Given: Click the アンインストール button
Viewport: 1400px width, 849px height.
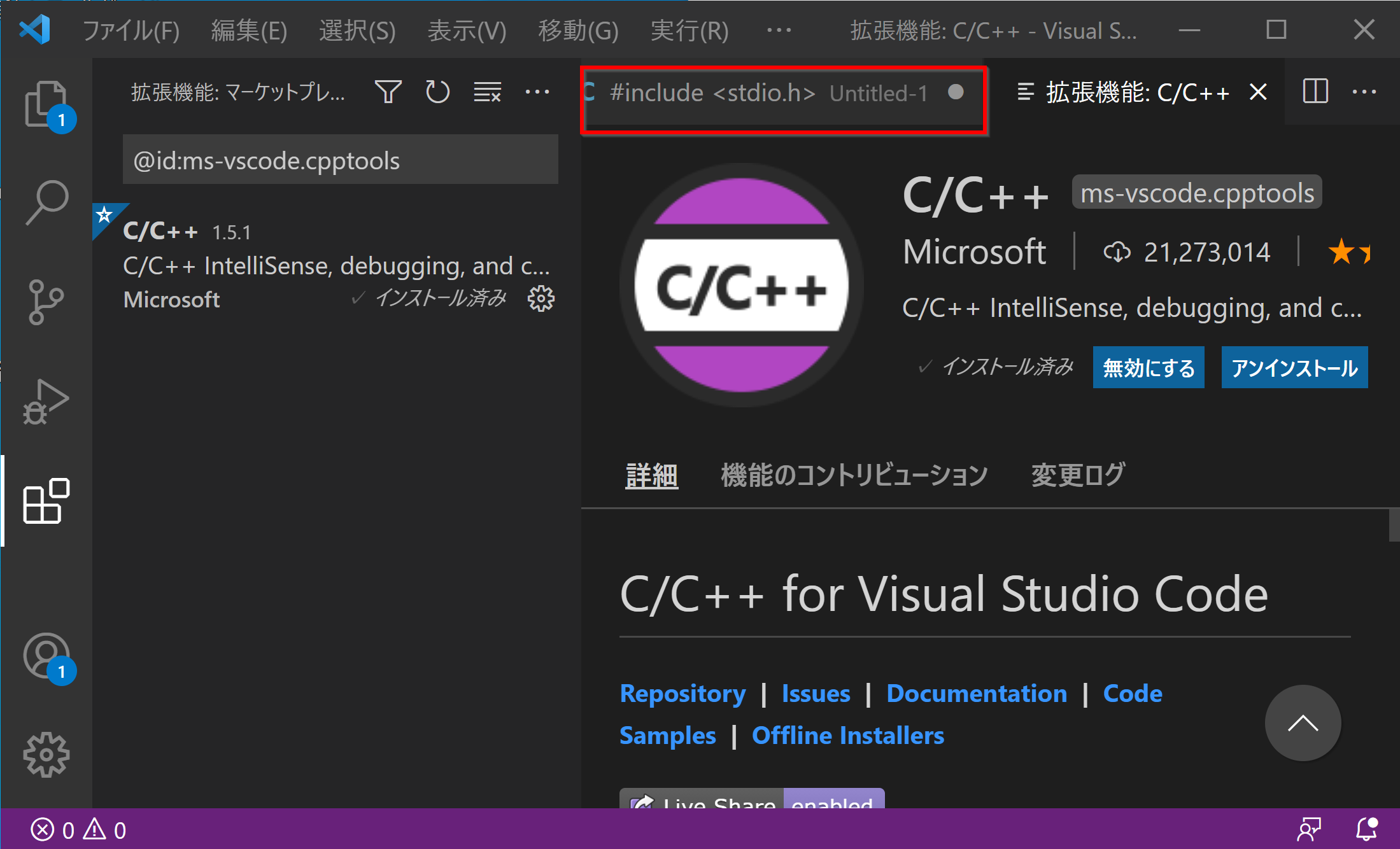Looking at the screenshot, I should [x=1294, y=367].
